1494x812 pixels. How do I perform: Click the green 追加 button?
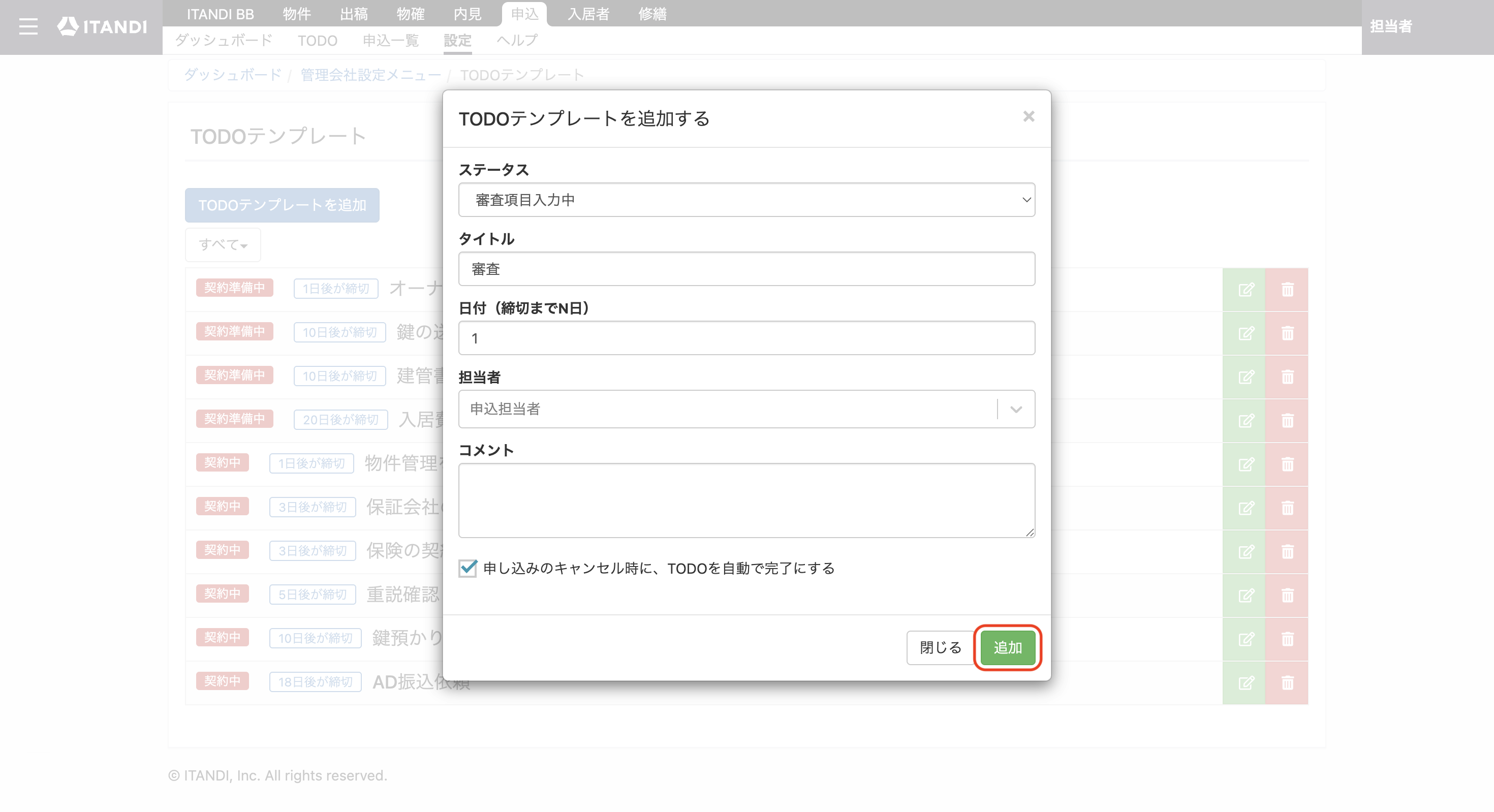pyautogui.click(x=1007, y=647)
